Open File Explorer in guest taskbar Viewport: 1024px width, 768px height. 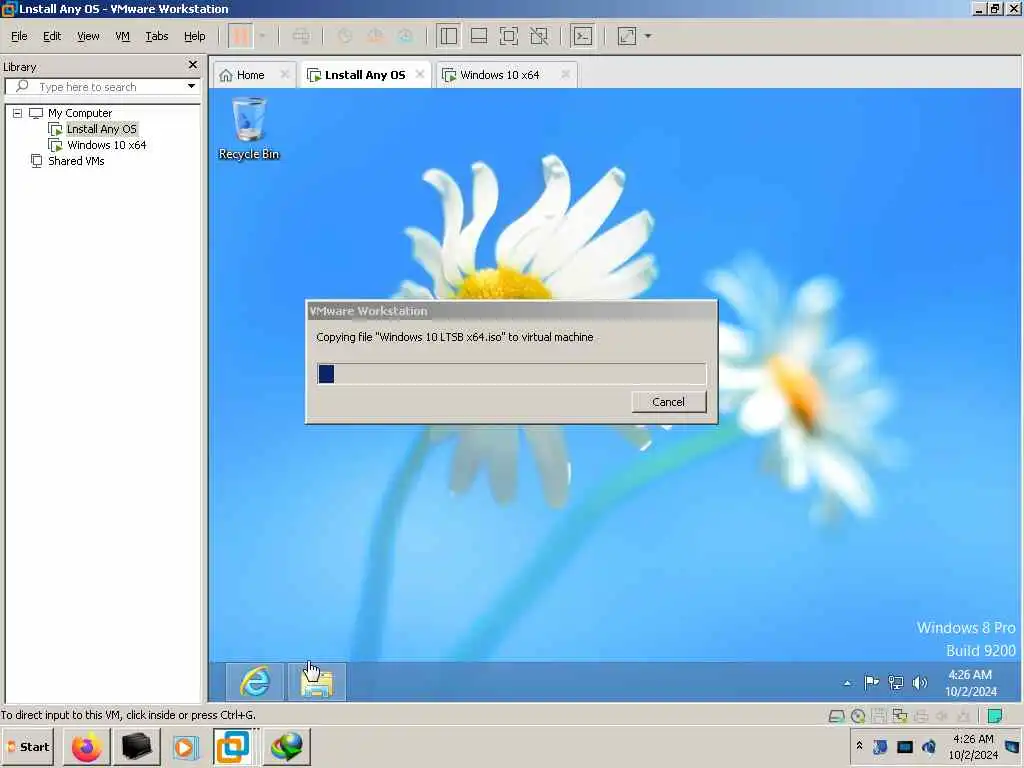pos(317,682)
